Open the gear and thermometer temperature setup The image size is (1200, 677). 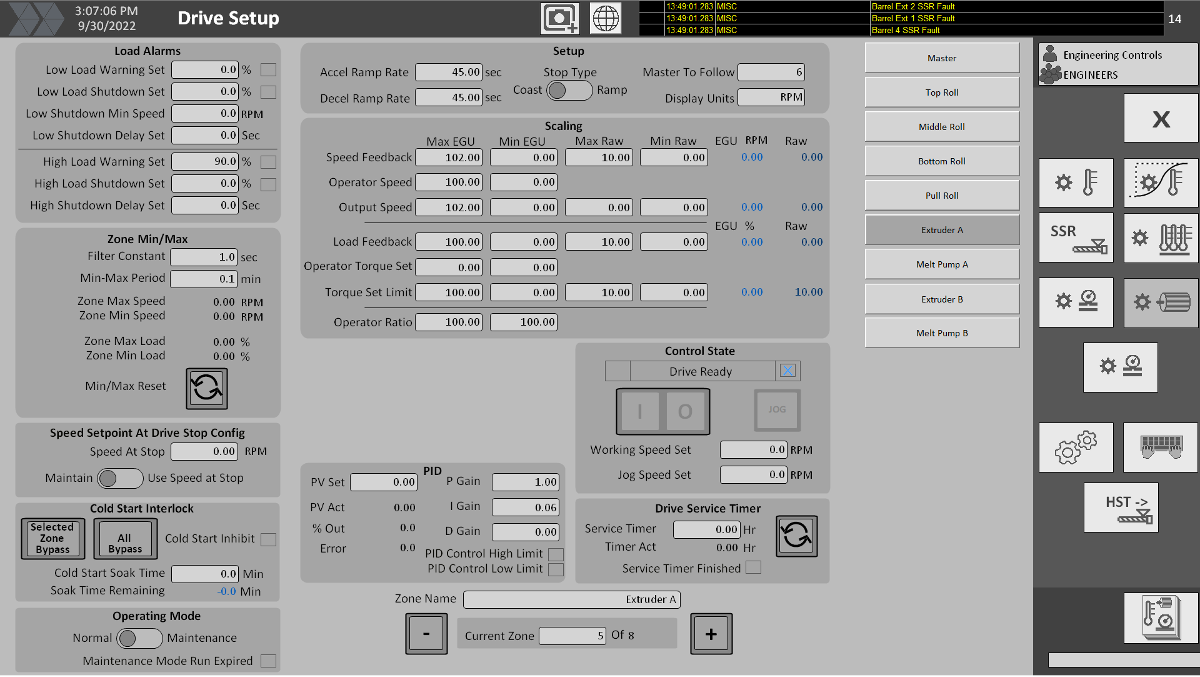pos(1076,183)
